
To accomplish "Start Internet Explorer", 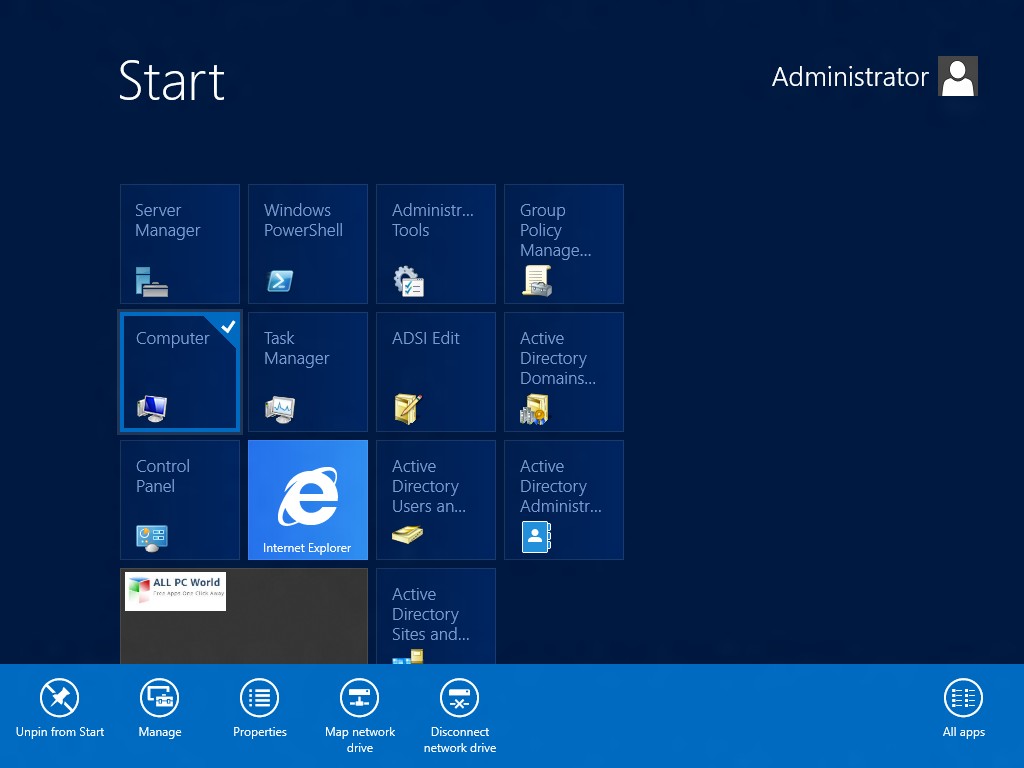I will pyautogui.click(x=307, y=499).
